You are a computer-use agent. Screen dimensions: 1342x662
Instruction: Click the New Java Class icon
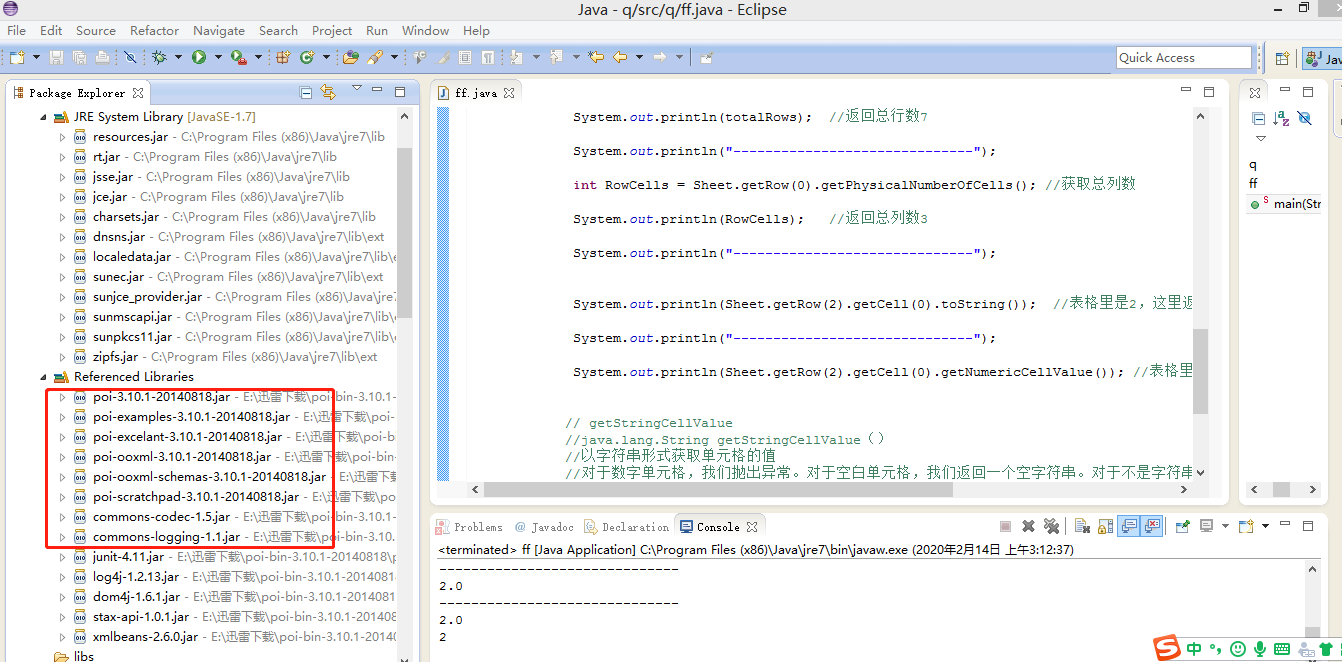[307, 57]
